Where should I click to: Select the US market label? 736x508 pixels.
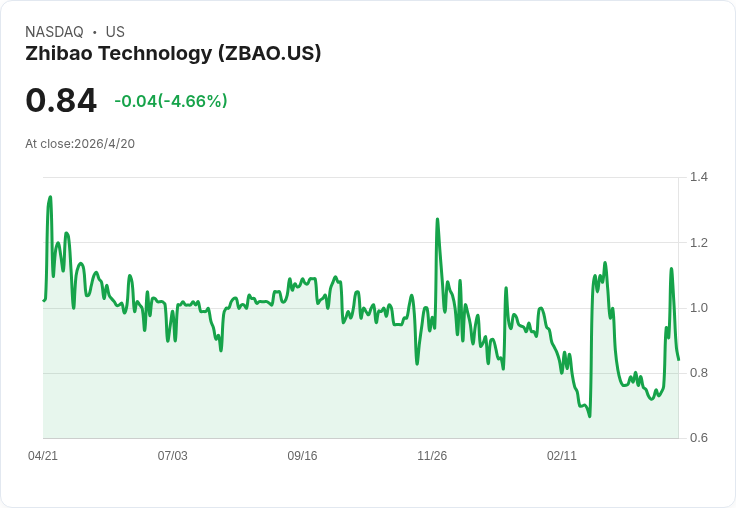coord(115,32)
